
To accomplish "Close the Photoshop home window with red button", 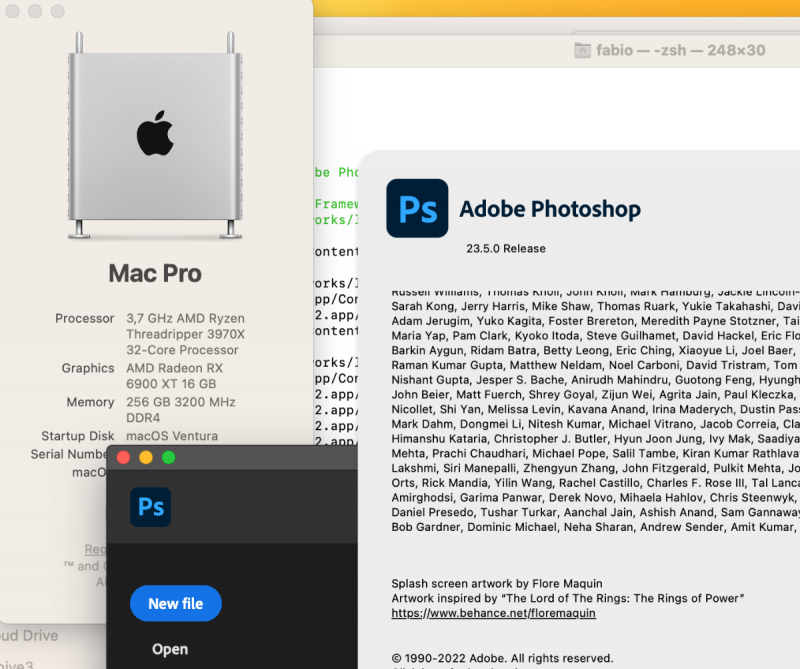I will (123, 457).
